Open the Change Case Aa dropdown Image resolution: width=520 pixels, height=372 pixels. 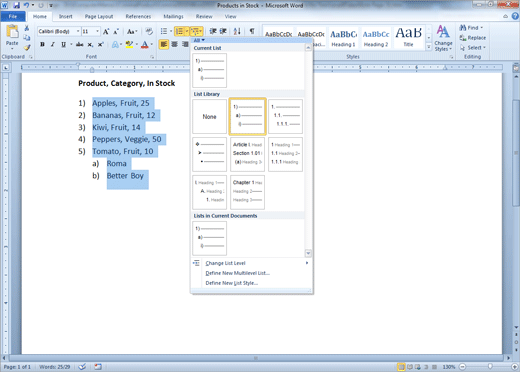pos(132,32)
